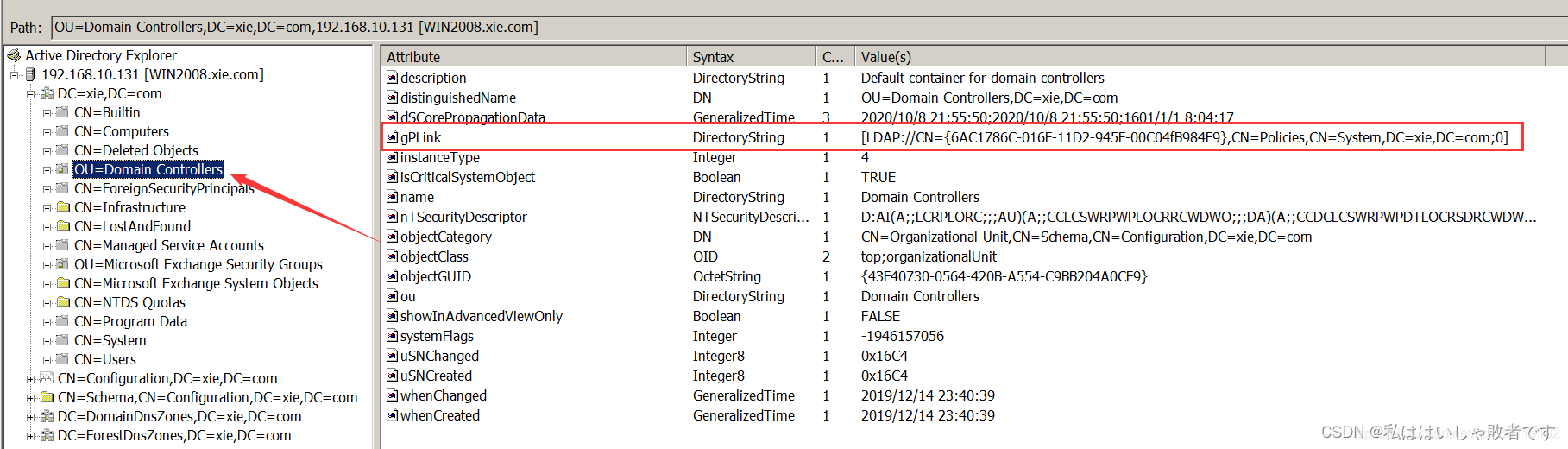Select CN=Managed Service Accounts tree item
Screen dimensions: 1568x449
[x=169, y=245]
